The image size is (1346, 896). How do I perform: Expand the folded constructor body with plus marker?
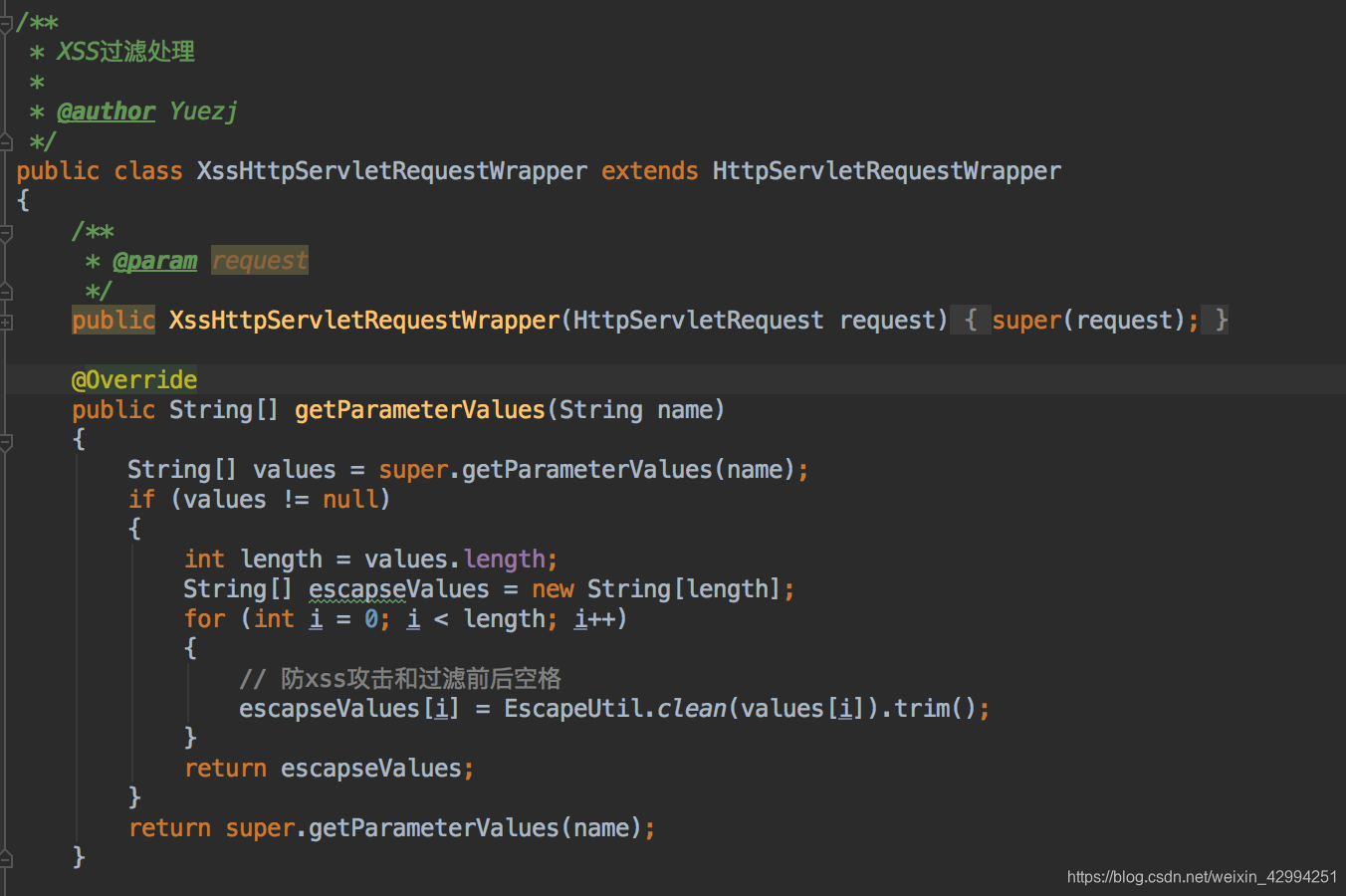click(x=5, y=322)
